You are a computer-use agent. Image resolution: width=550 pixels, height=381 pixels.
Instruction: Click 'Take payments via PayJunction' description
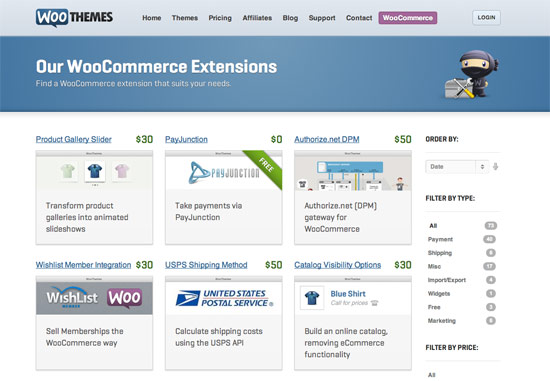208,212
